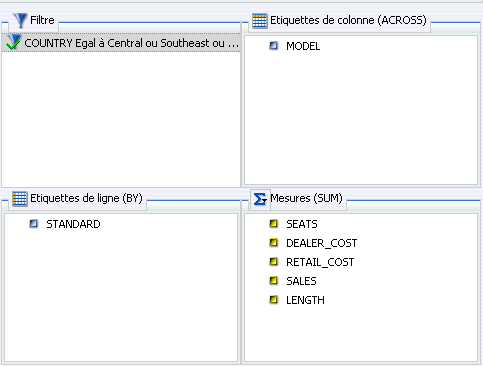The image size is (483, 366).
Task: Click the blue square icon beside MODEL
Action: (x=273, y=45)
